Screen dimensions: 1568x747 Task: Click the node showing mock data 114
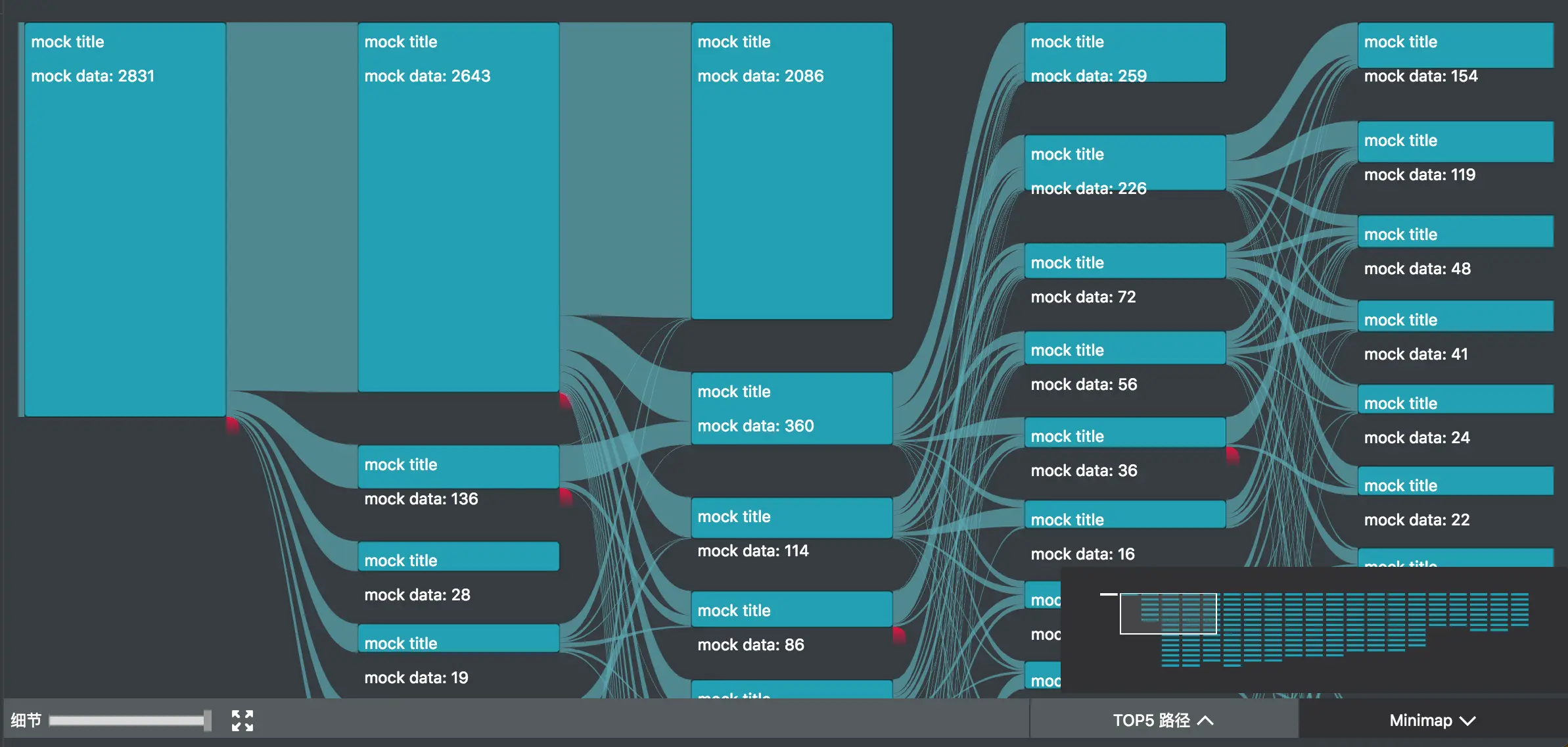click(791, 518)
